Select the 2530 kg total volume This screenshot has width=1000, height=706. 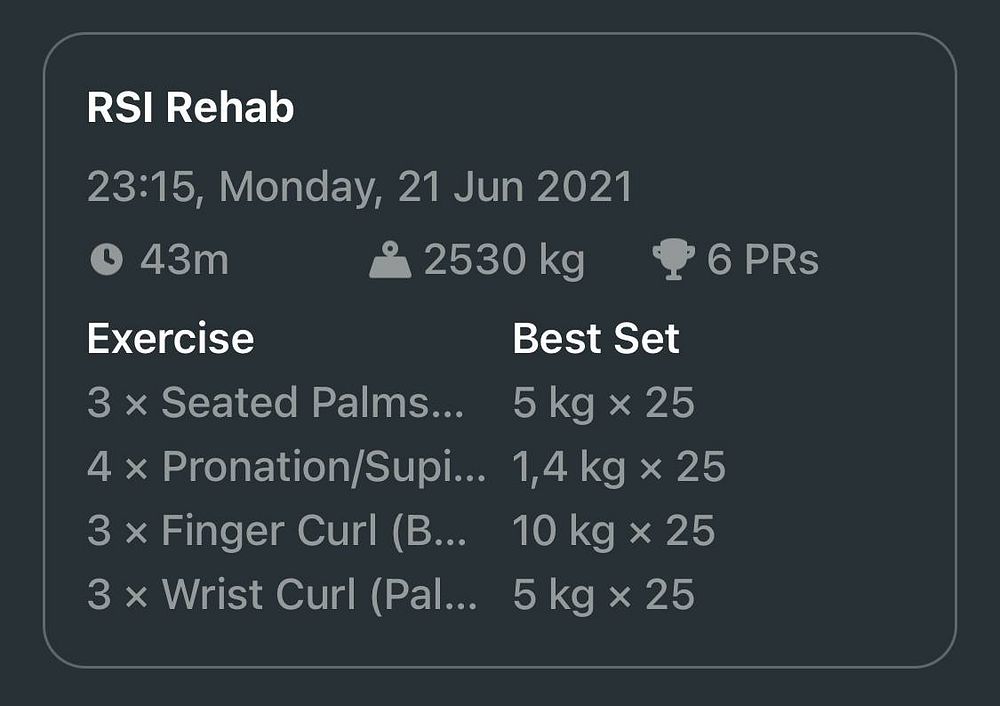504,260
